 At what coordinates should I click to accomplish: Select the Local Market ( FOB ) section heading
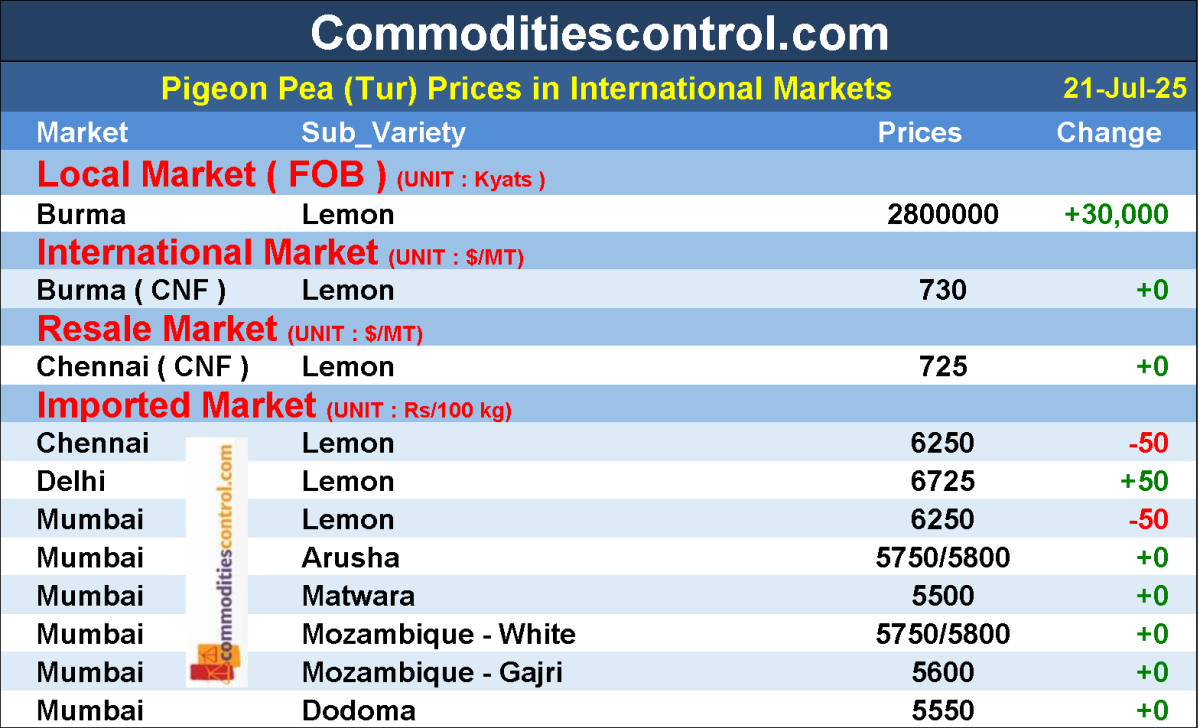pos(212,175)
